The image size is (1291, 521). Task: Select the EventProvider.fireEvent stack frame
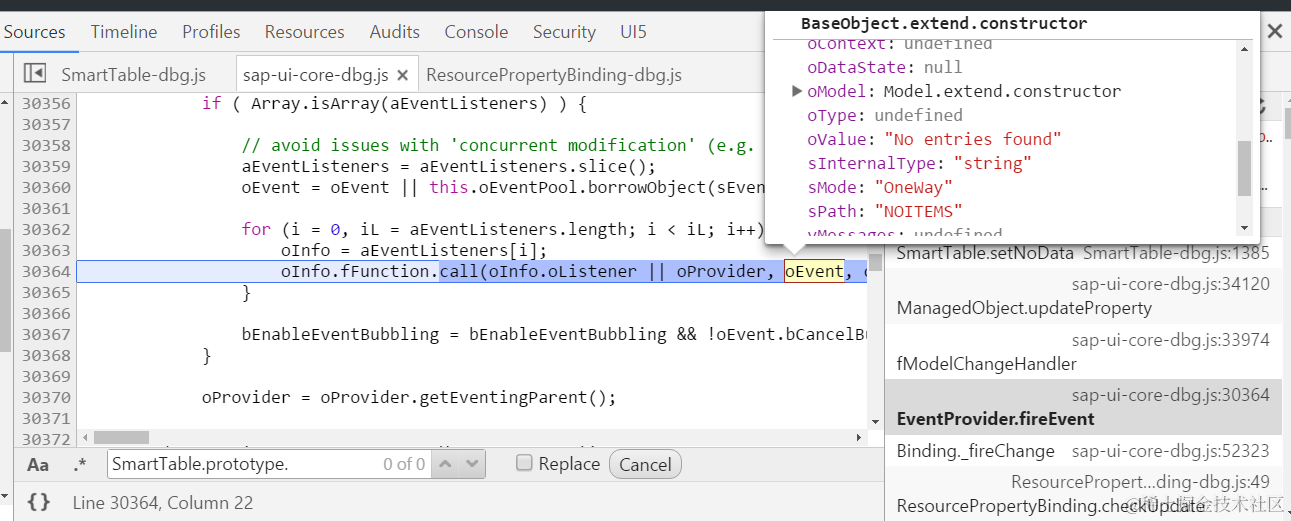[1083, 407]
